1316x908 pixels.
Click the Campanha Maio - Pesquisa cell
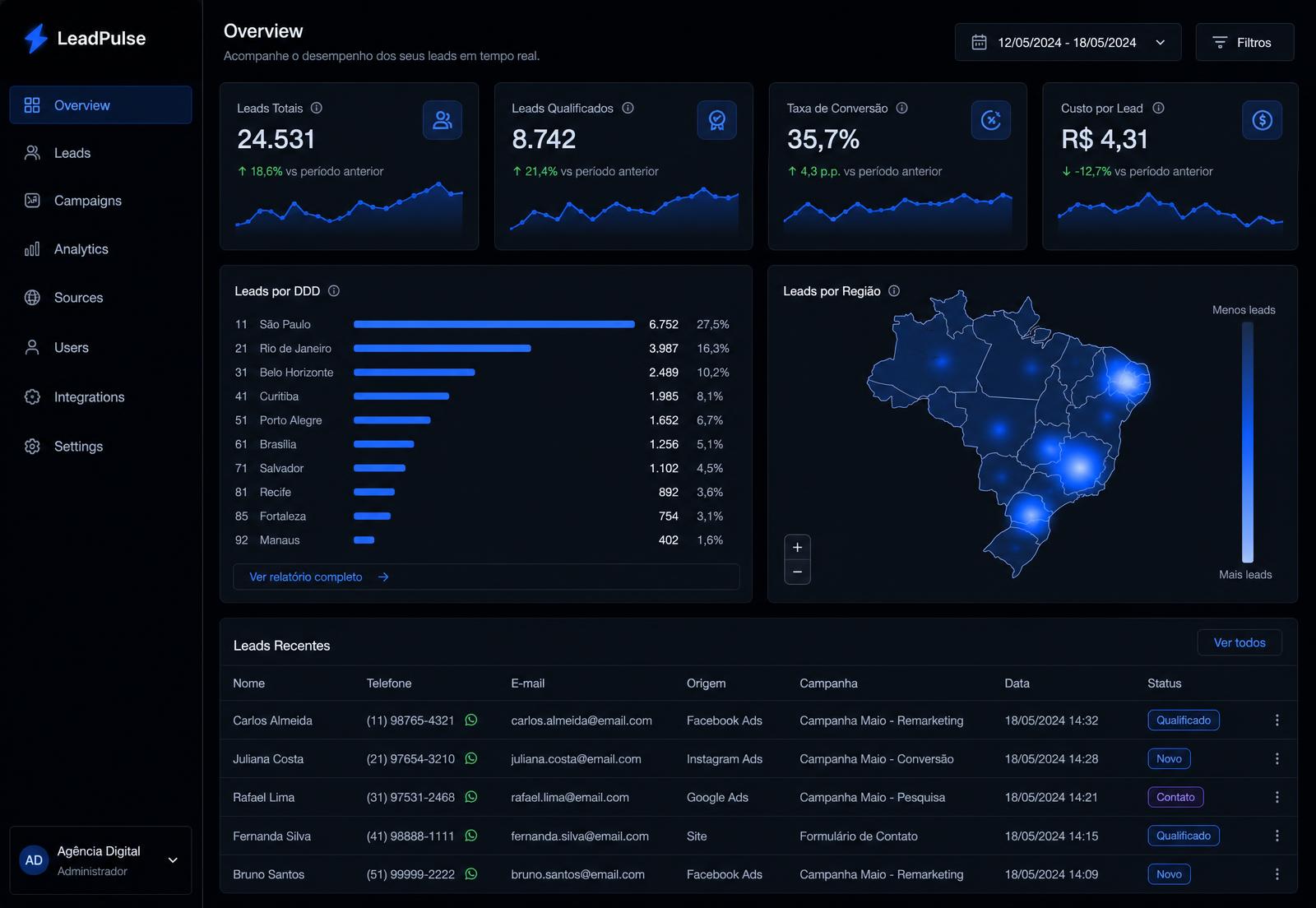(873, 798)
